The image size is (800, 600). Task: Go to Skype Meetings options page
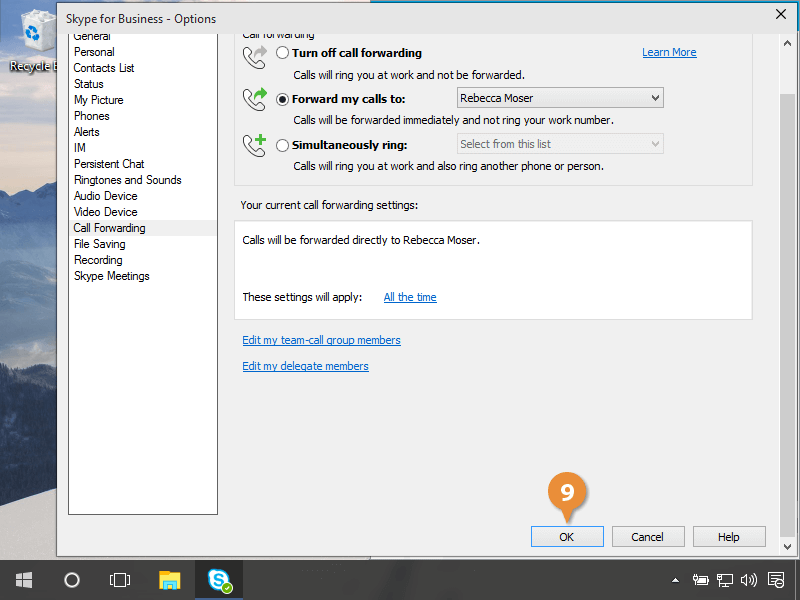pyautogui.click(x=111, y=276)
